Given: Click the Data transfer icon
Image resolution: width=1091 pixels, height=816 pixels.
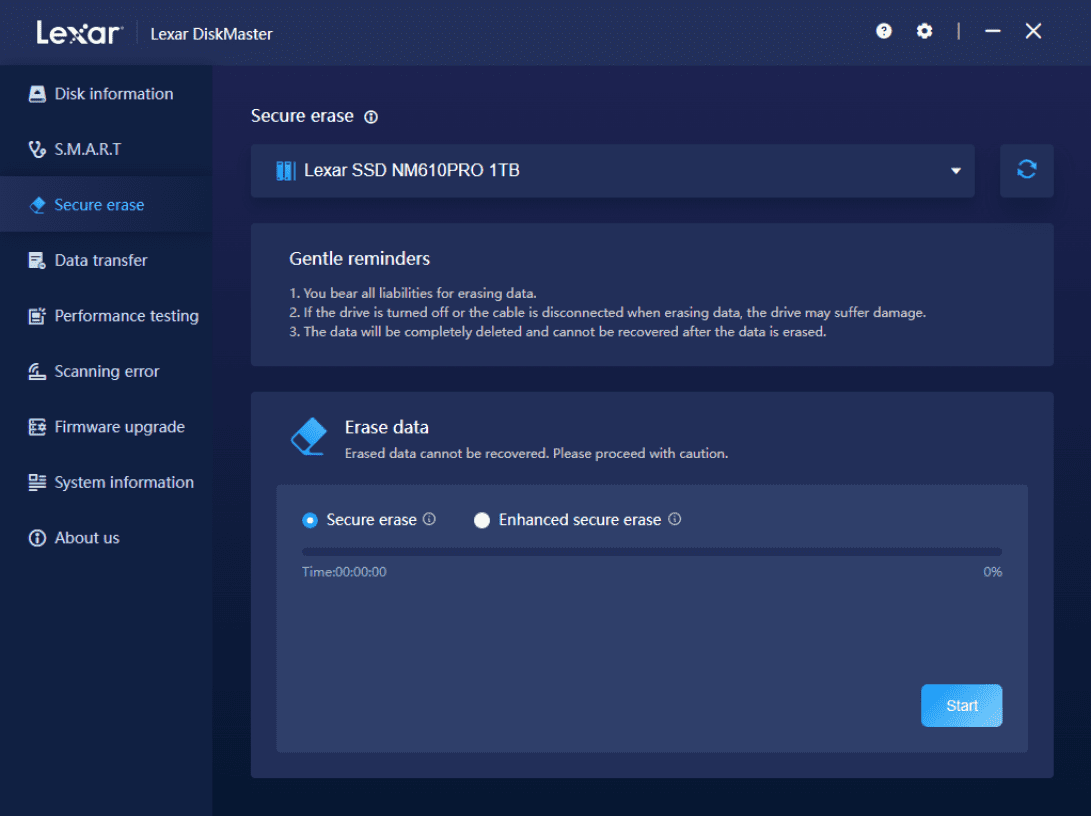Looking at the screenshot, I should tap(37, 260).
